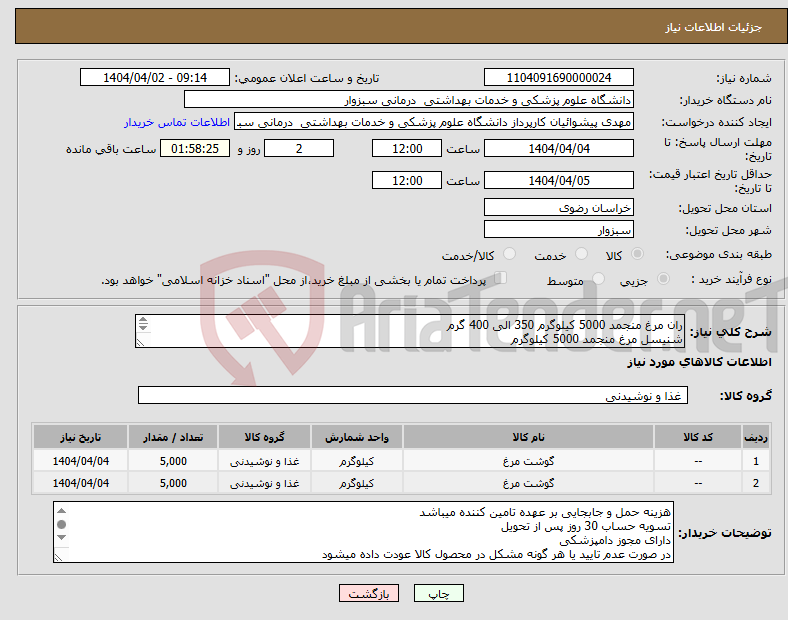Click the announcement date field 1404/04/02 - 09:14
The height and width of the screenshot is (620, 788).
[x=155, y=77]
